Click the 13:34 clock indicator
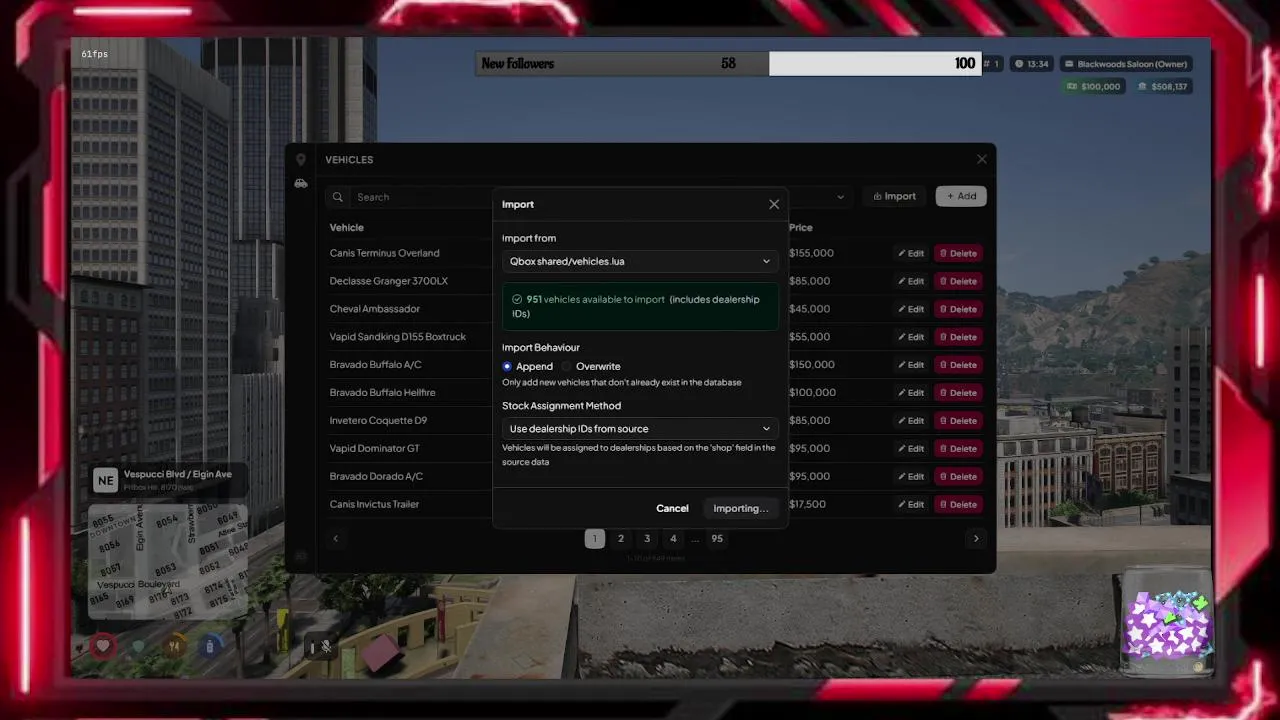Screen dimensions: 1280x720 [1031, 64]
